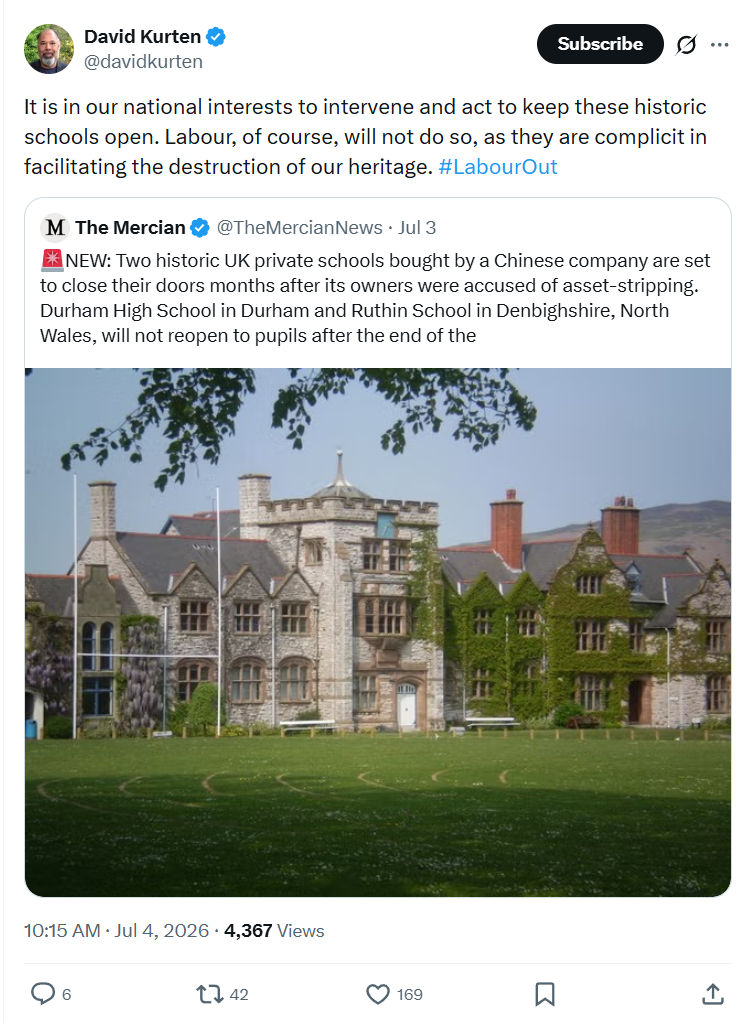Open the #LabourOut hashtag
The width and height of the screenshot is (747, 1023).
tap(498, 166)
